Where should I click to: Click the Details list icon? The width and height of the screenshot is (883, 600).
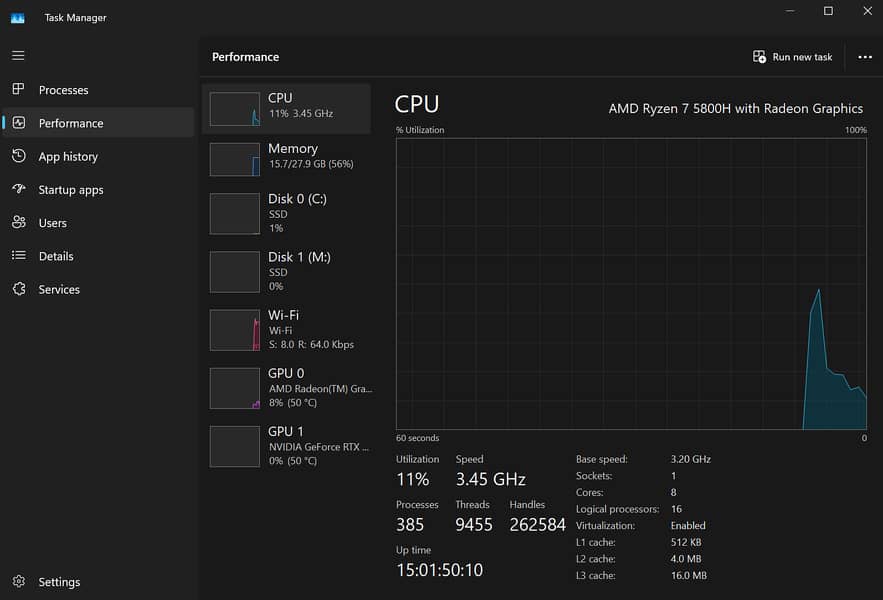(19, 256)
